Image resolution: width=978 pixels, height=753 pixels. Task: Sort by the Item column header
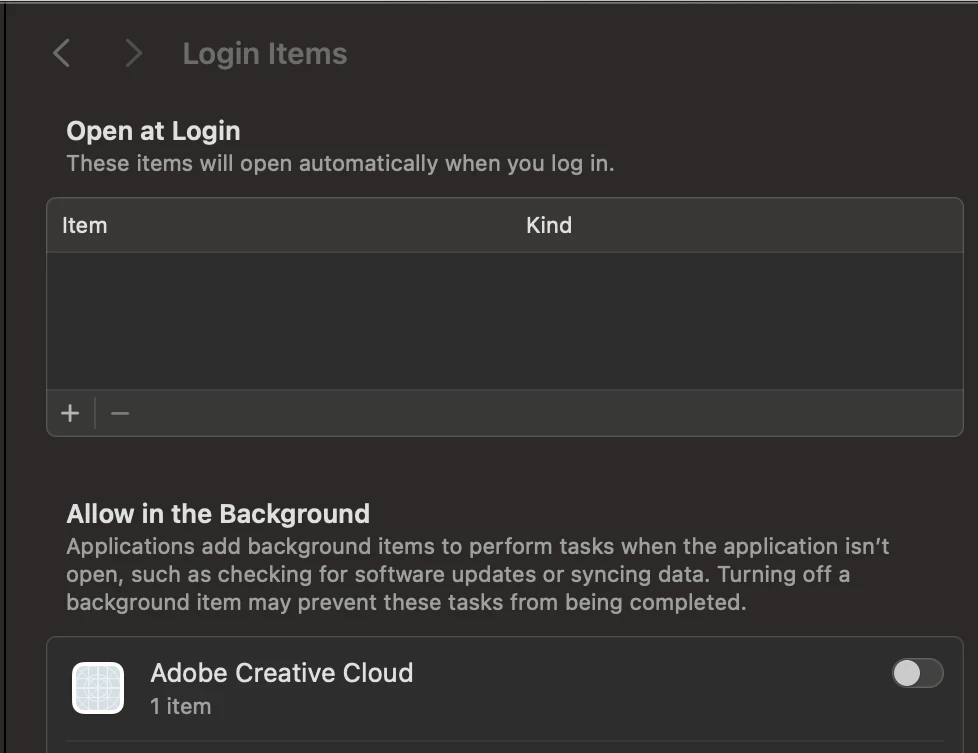tap(85, 225)
